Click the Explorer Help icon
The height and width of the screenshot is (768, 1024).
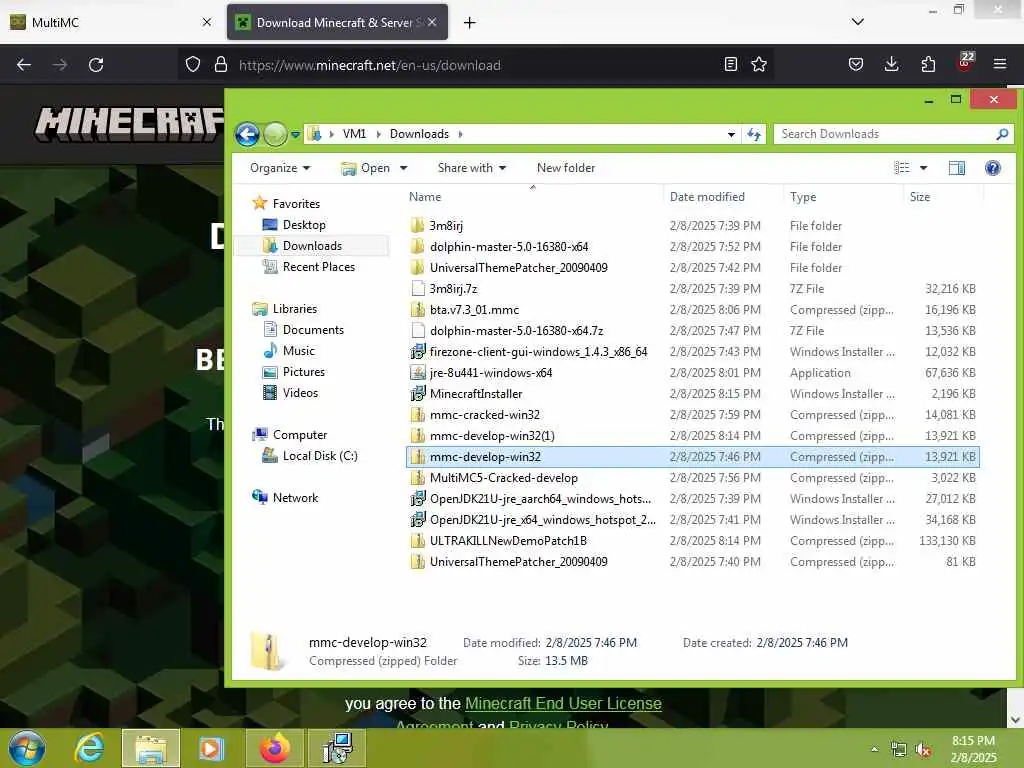point(993,168)
